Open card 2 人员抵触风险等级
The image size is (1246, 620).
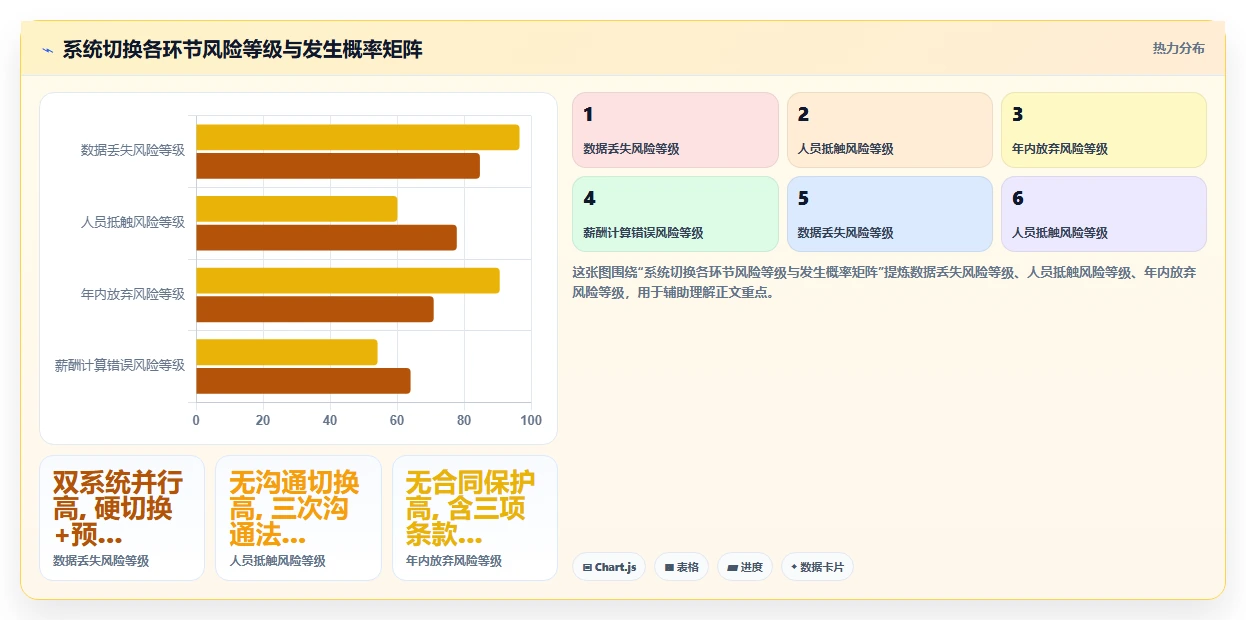pyautogui.click(x=889, y=130)
